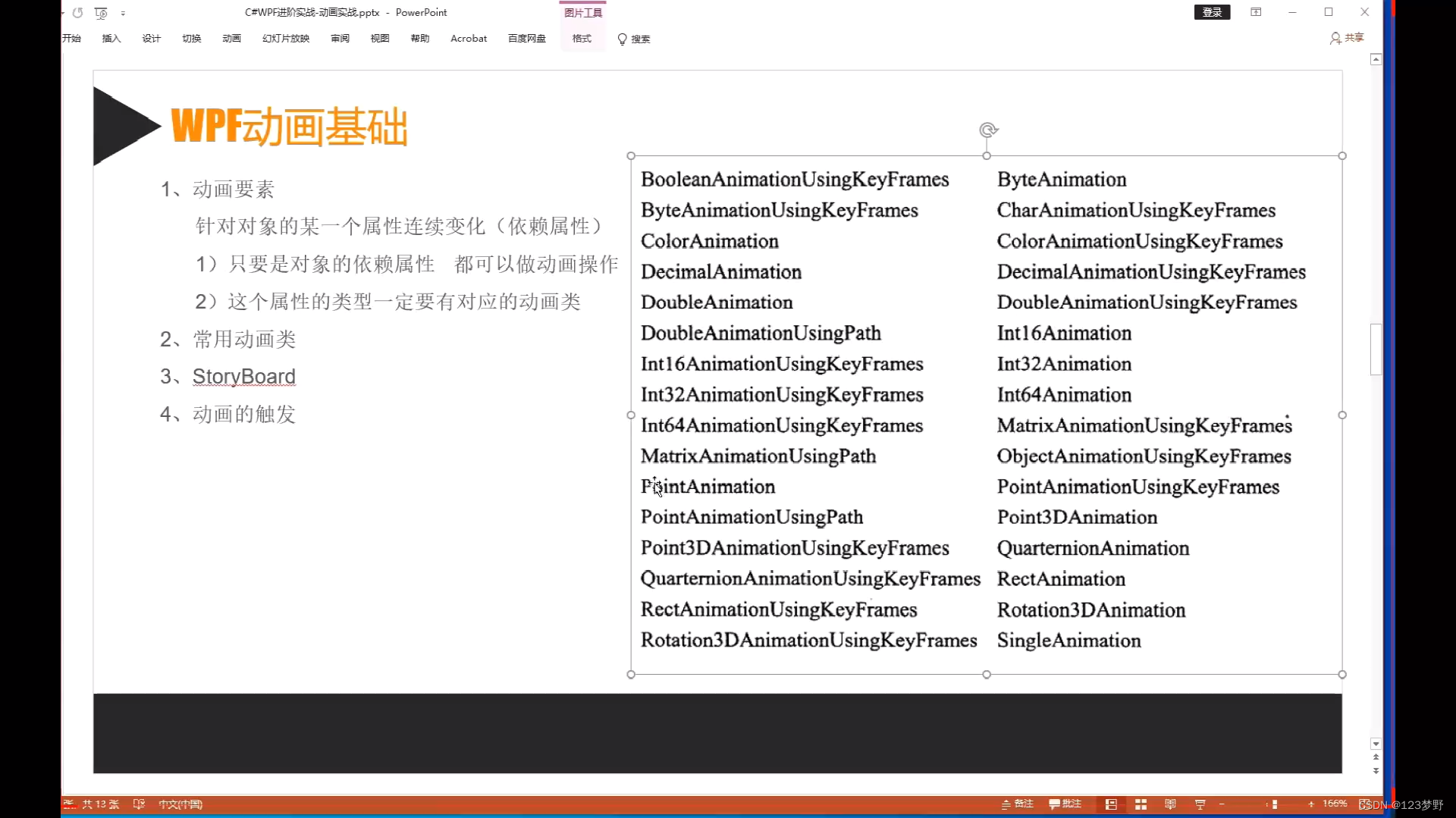
Task: Switch to the 切换 (Transitions) tab
Action: (192, 39)
